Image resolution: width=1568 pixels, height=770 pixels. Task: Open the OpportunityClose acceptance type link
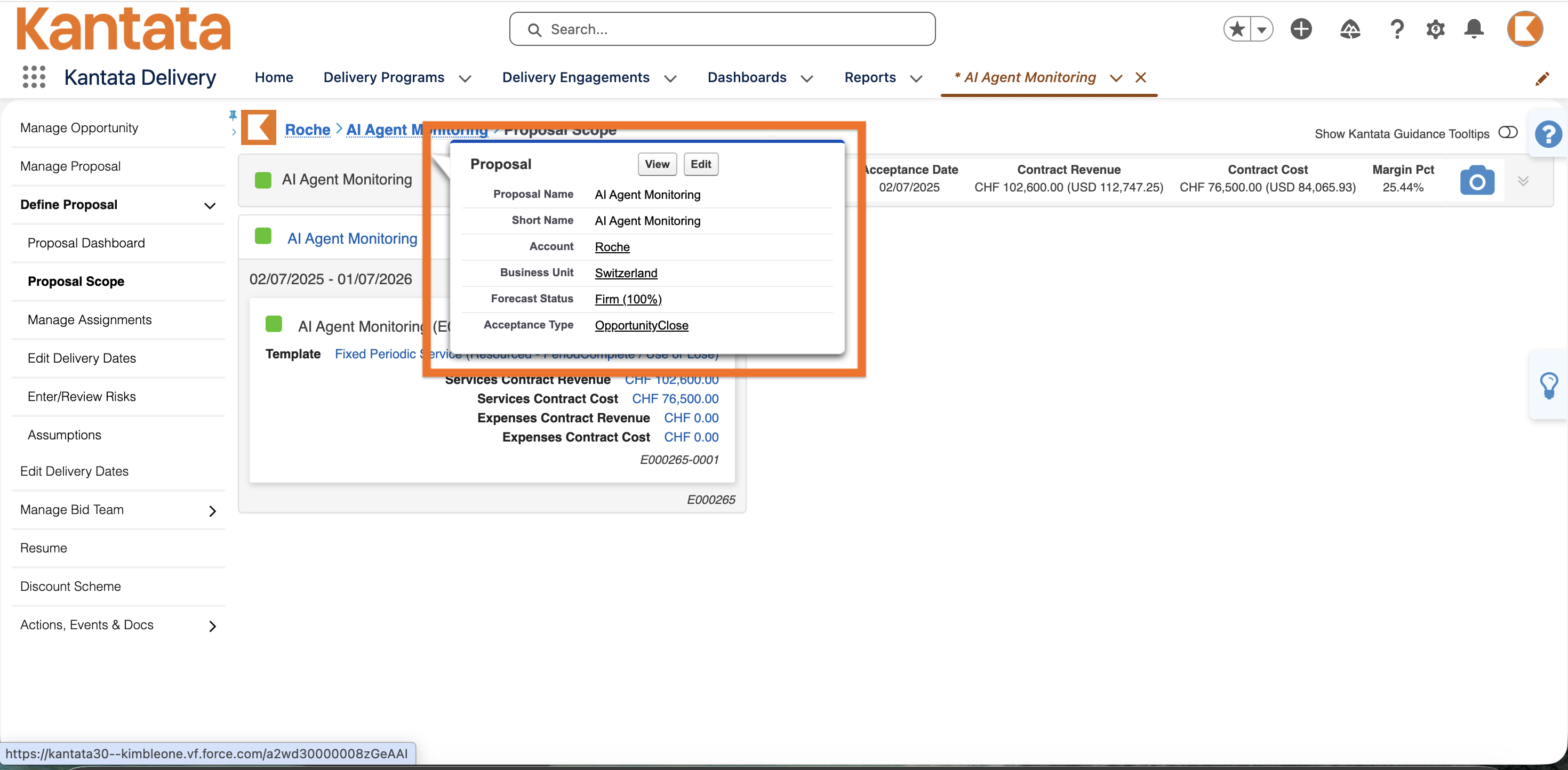[641, 325]
